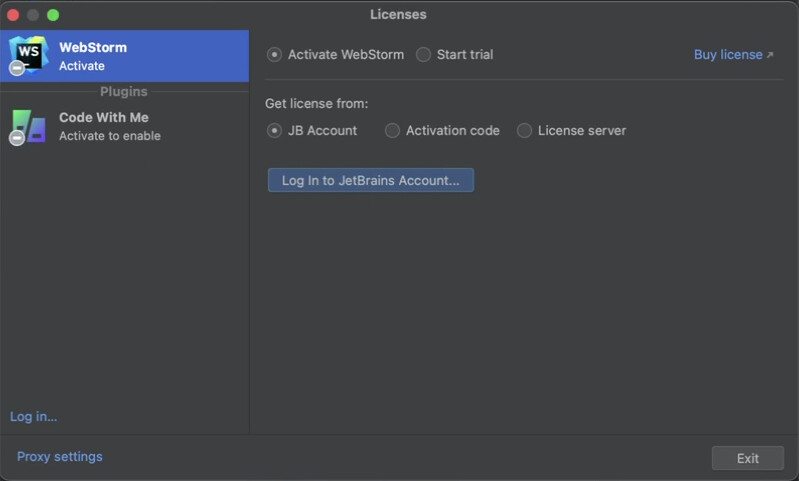The height and width of the screenshot is (481, 799).
Task: Click the red macOS close window button
Action: coord(13,15)
